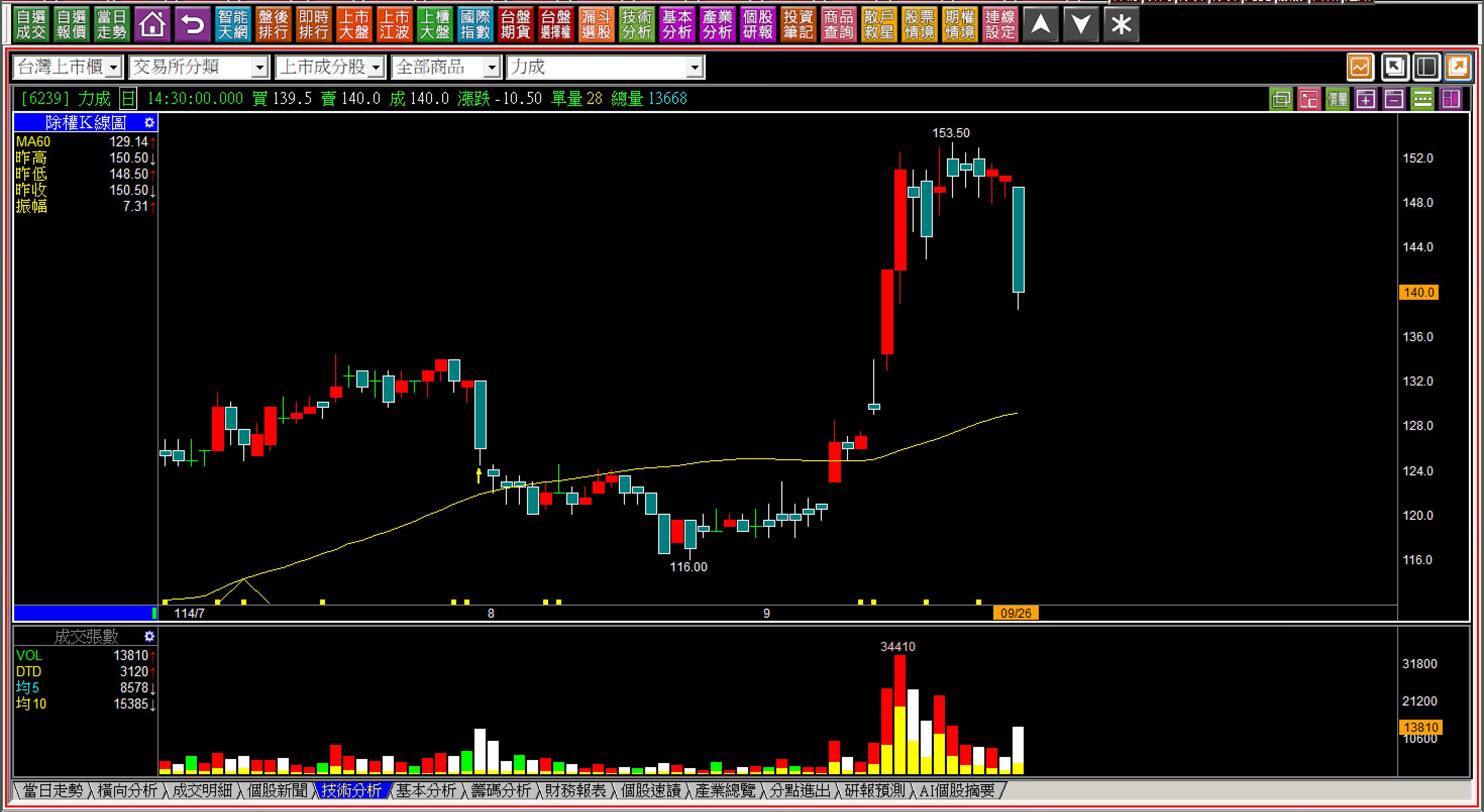Open K-line chart settings gear

pyautogui.click(x=149, y=123)
